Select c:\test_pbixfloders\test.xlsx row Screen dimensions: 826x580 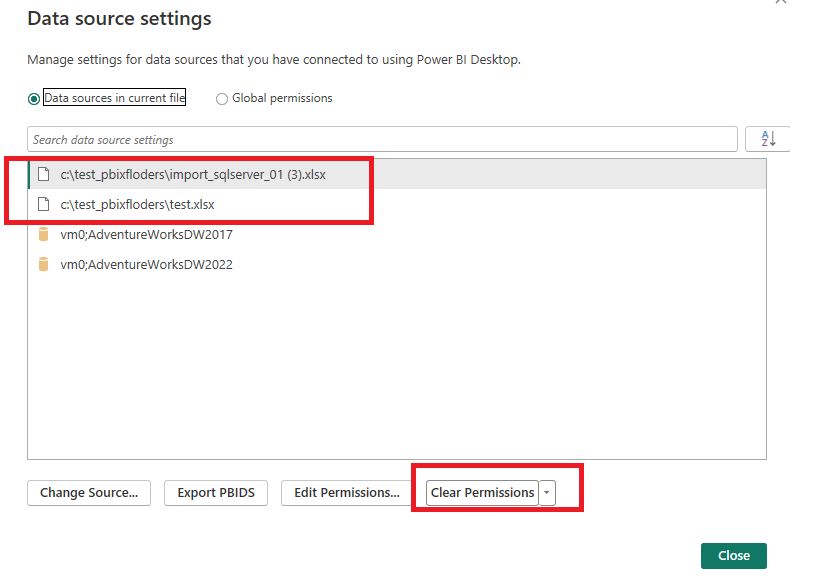click(397, 204)
